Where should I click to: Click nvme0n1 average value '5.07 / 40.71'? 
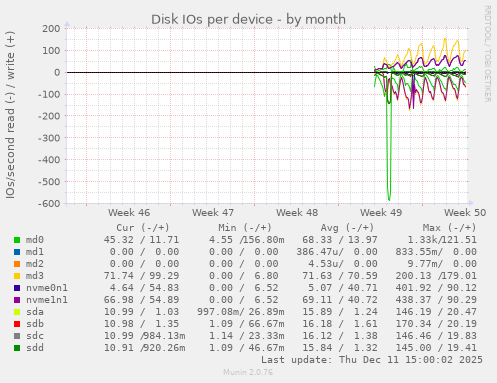click(343, 288)
